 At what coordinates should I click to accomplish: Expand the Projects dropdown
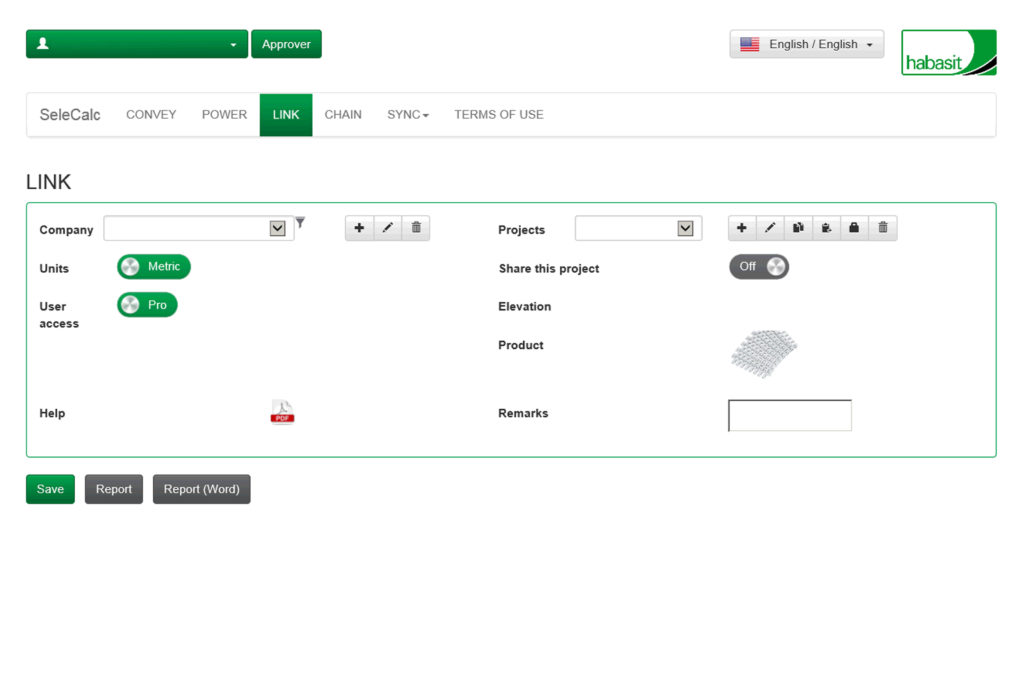pyautogui.click(x=685, y=229)
